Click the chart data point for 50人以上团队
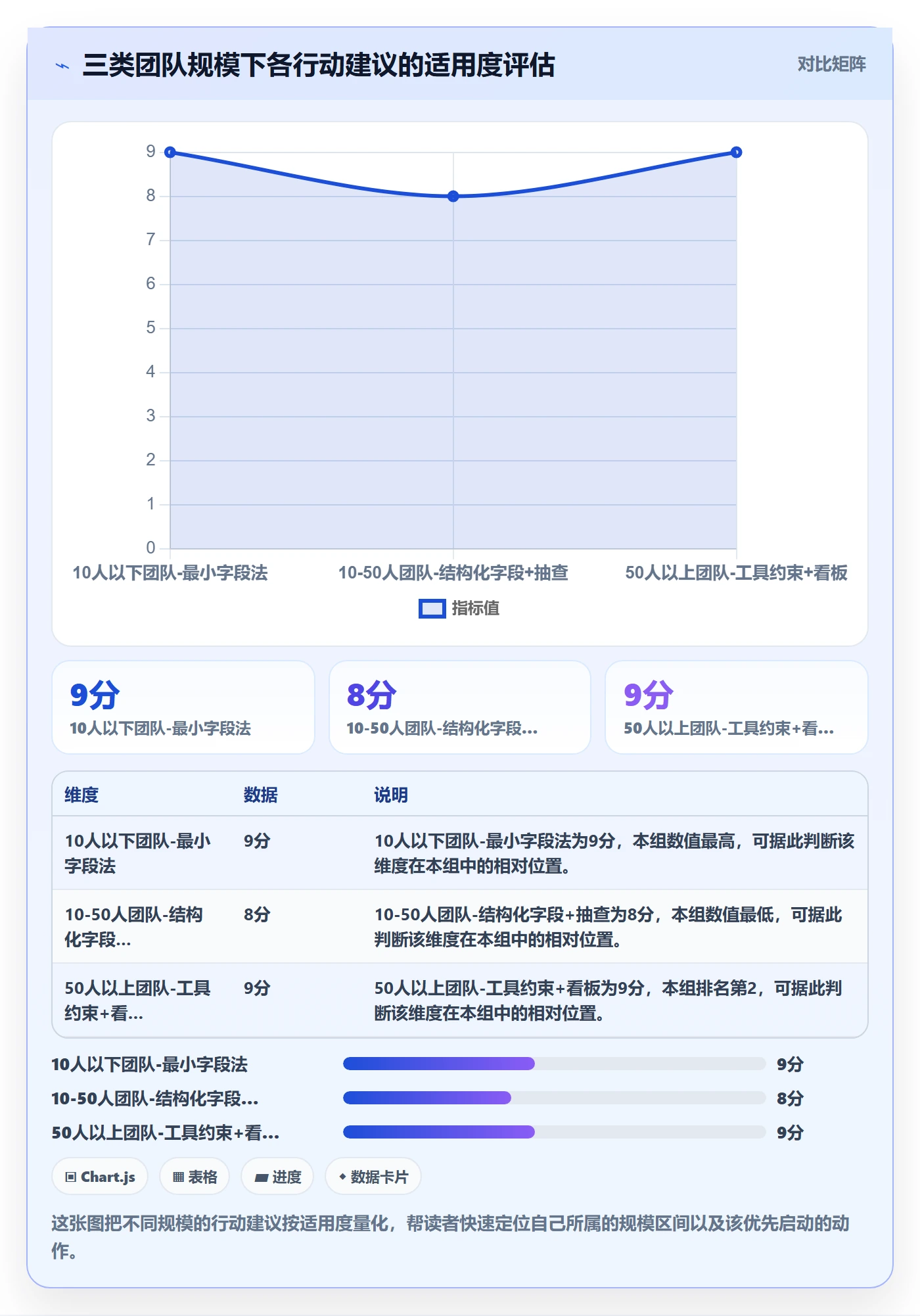This screenshot has width=920, height=1316. point(737,153)
